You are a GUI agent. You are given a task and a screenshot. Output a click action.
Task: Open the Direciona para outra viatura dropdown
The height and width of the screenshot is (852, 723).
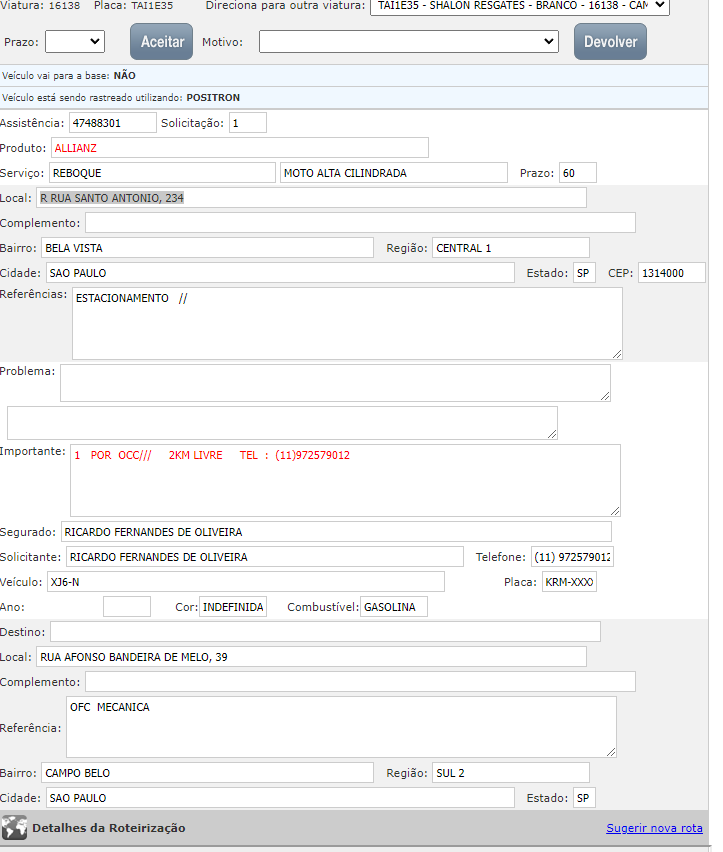tap(519, 6)
